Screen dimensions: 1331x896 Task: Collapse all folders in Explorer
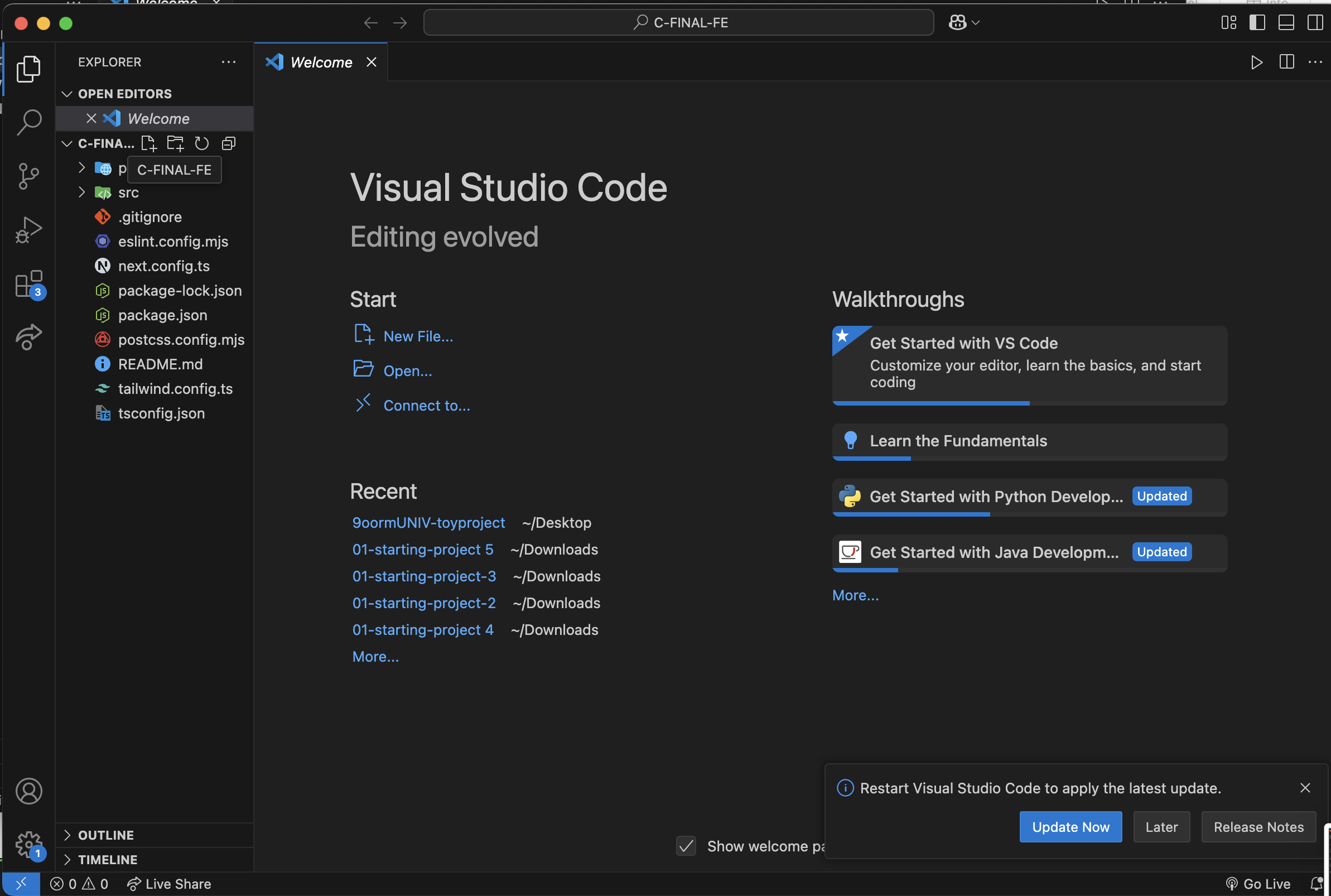pos(229,143)
